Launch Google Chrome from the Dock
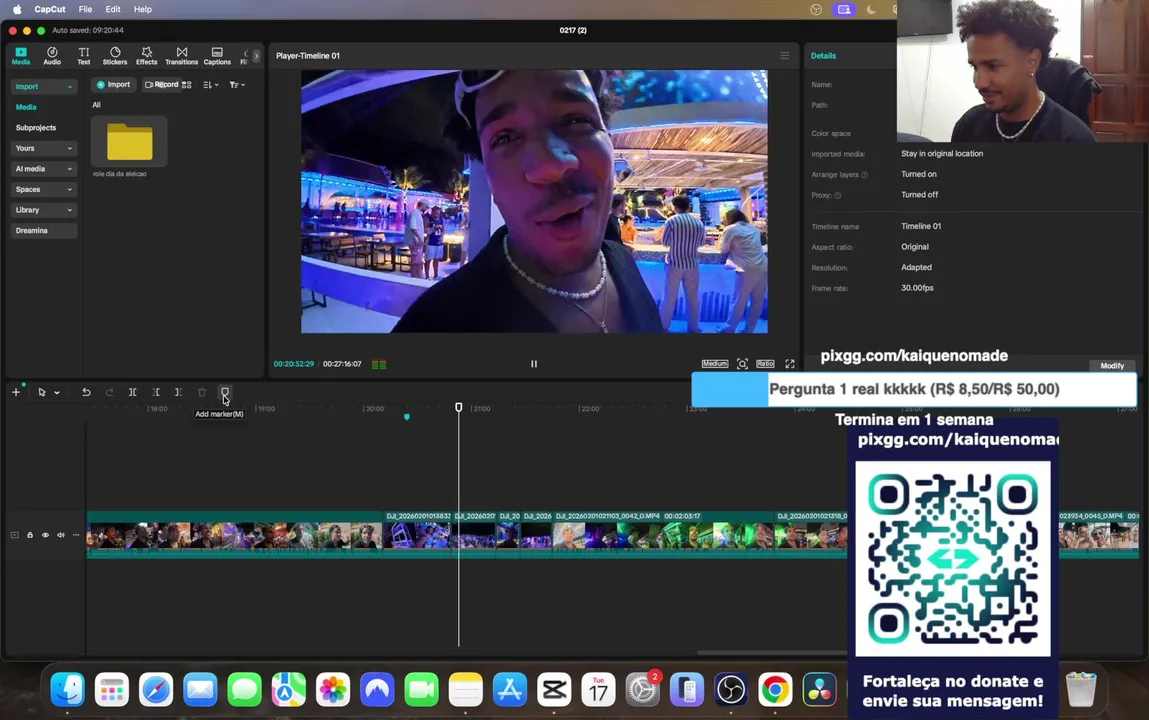The width and height of the screenshot is (1149, 720). pyautogui.click(x=775, y=690)
